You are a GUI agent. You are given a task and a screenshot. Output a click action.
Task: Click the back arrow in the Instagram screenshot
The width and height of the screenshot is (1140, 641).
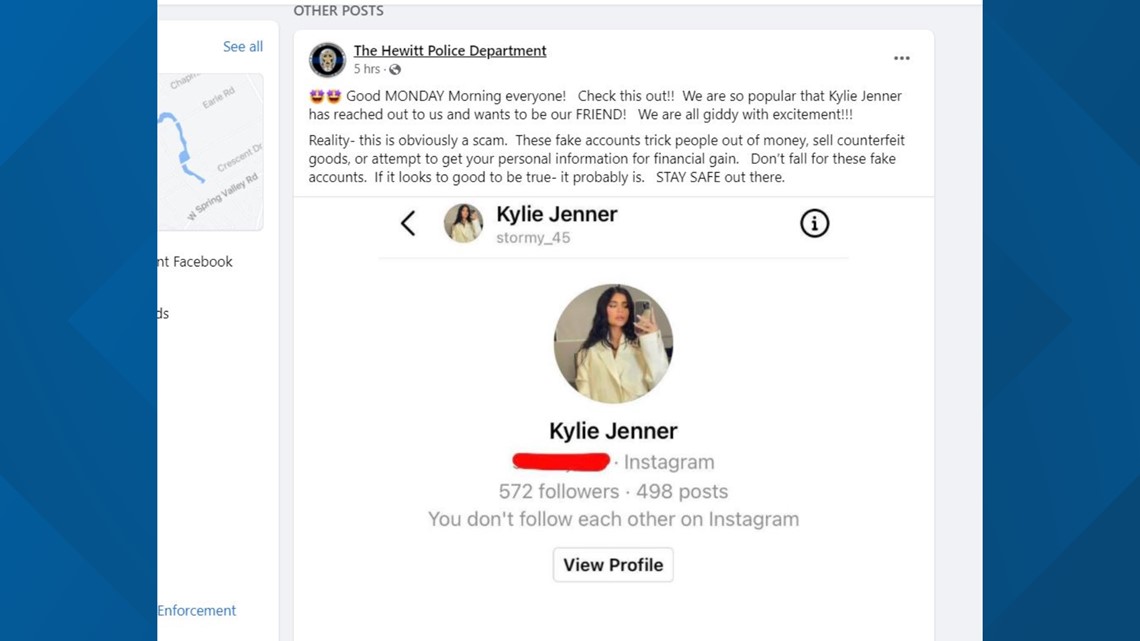408,223
